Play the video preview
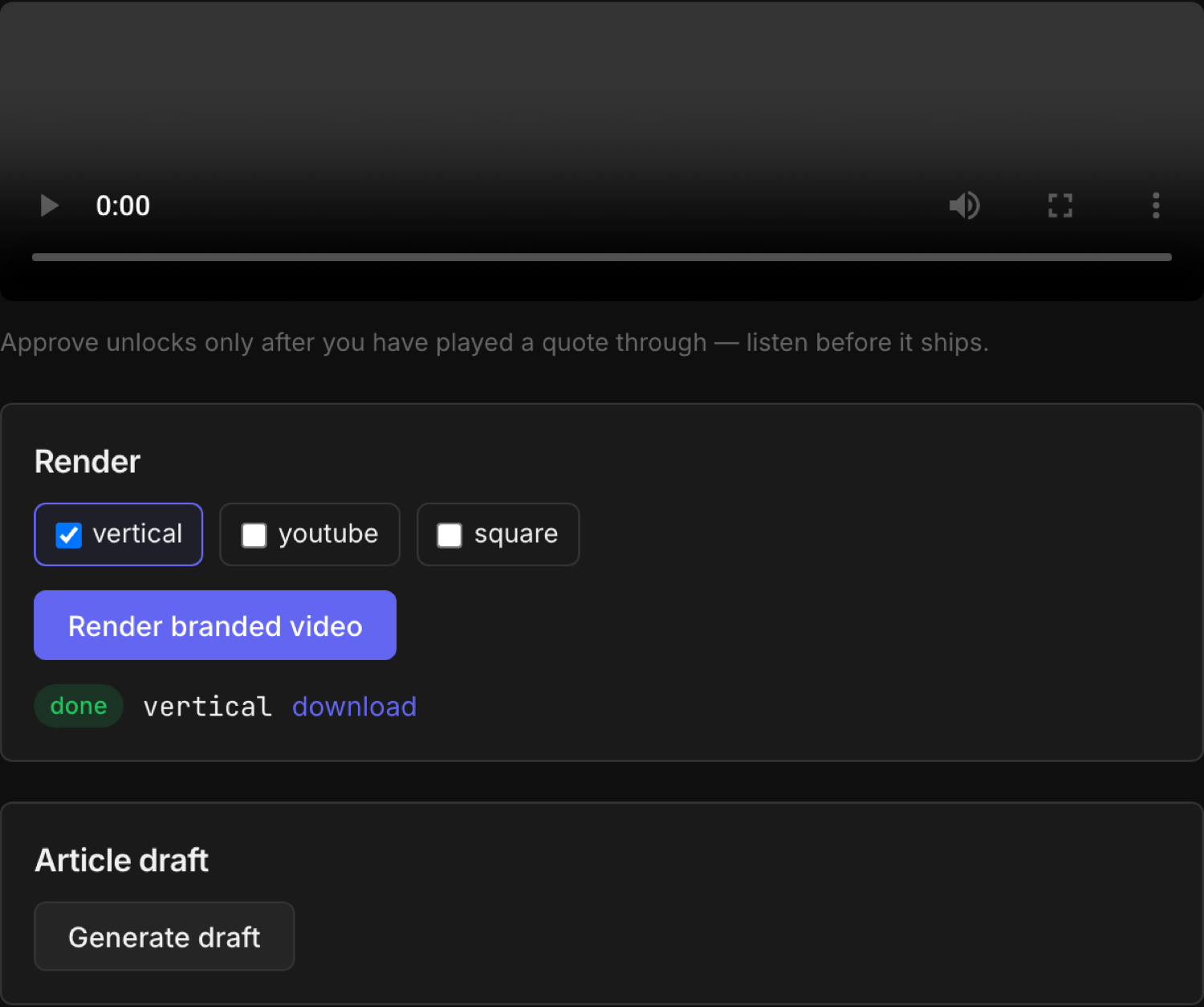 point(50,206)
